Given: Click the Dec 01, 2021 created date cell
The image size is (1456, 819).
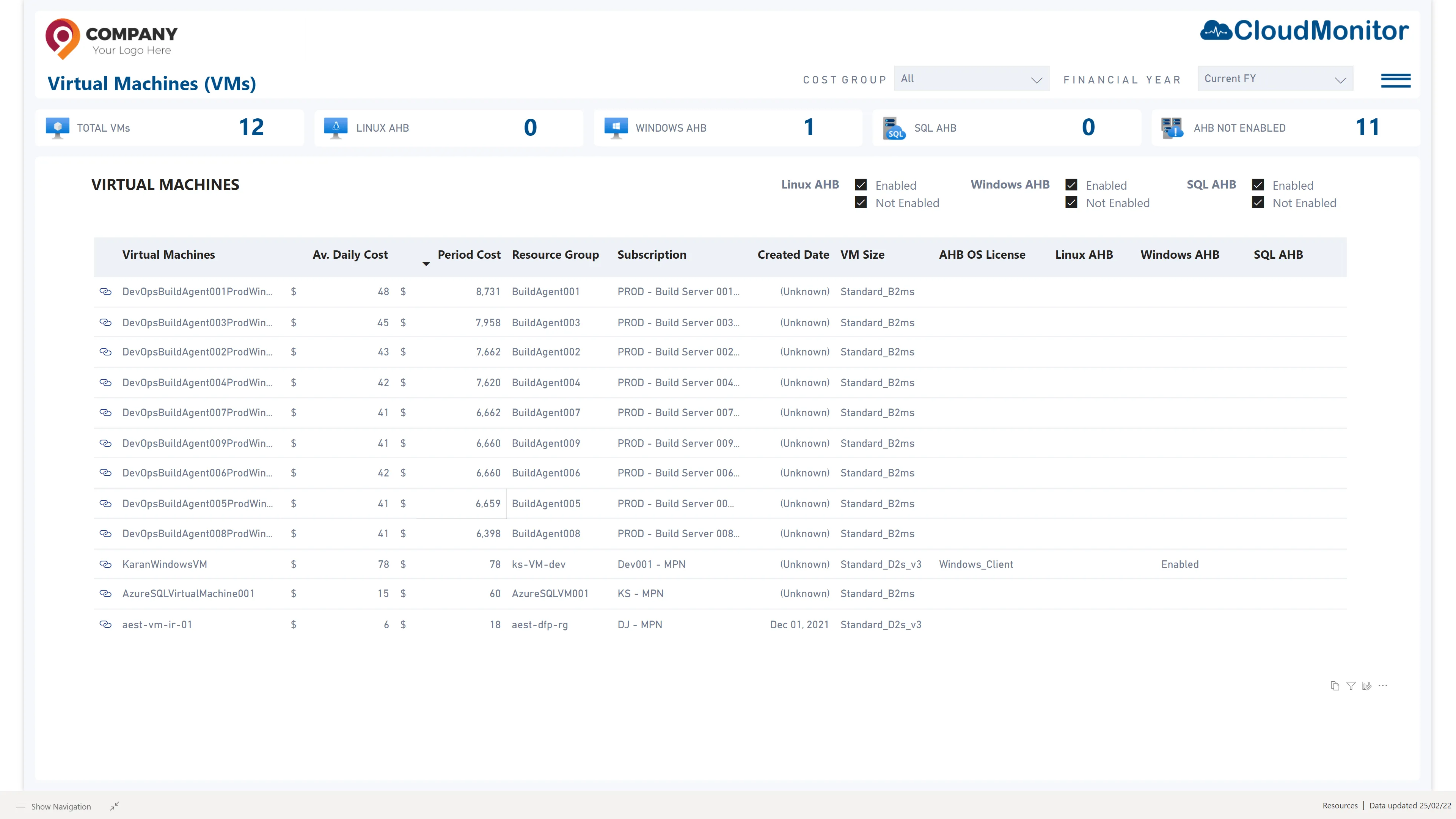Looking at the screenshot, I should click(x=799, y=624).
